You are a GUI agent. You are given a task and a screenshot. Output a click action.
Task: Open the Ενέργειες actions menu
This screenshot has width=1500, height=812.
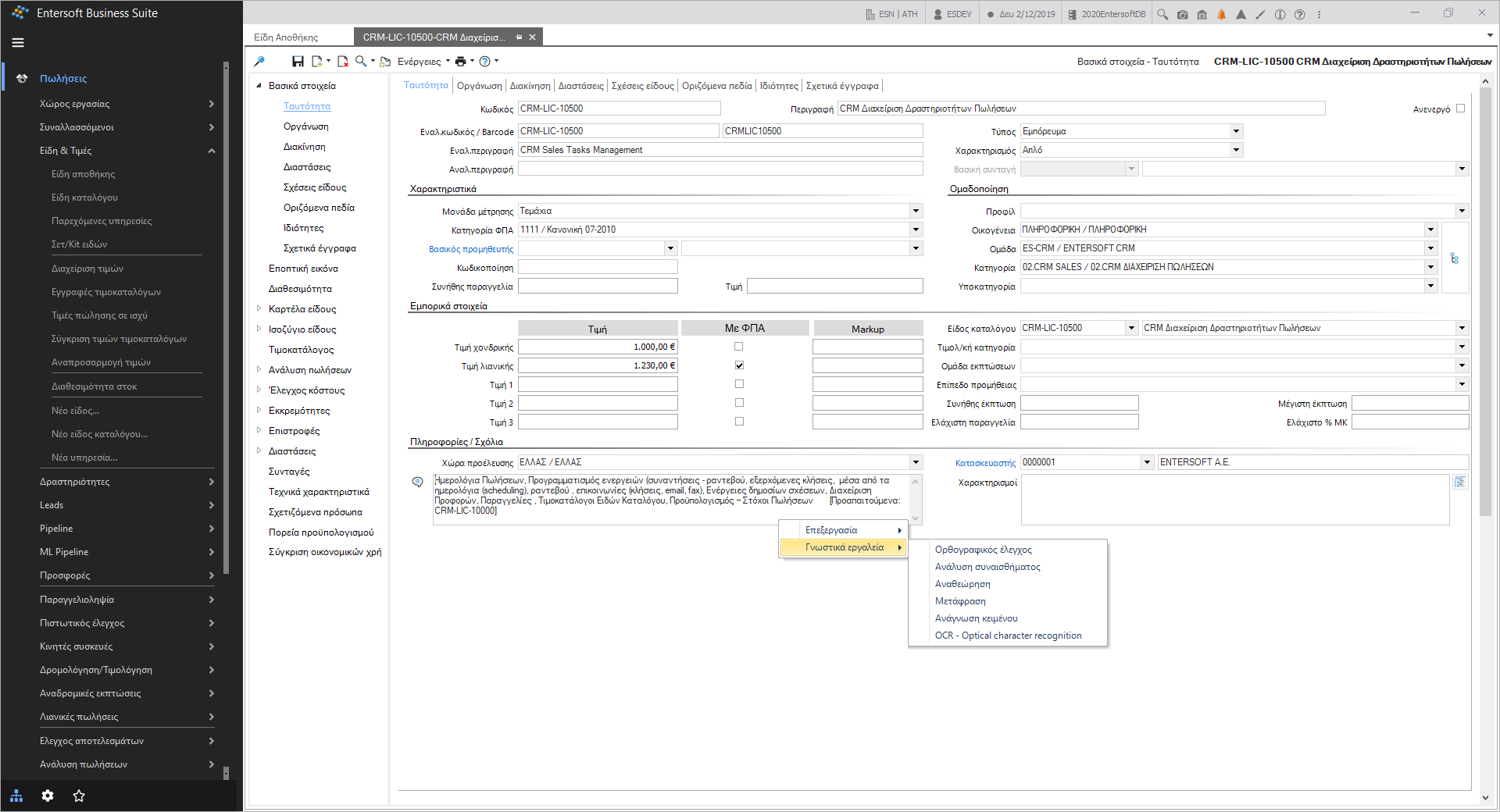[424, 61]
